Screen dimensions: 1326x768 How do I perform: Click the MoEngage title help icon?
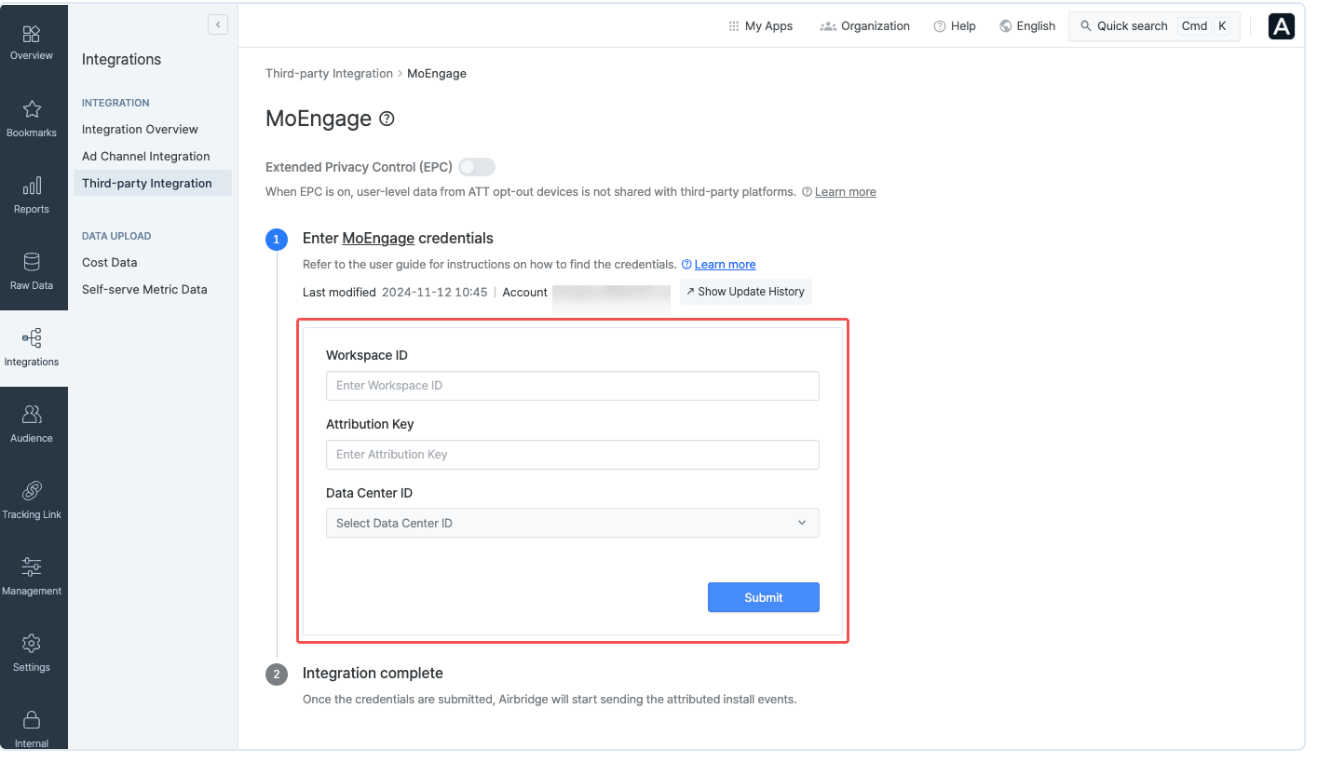coord(387,119)
